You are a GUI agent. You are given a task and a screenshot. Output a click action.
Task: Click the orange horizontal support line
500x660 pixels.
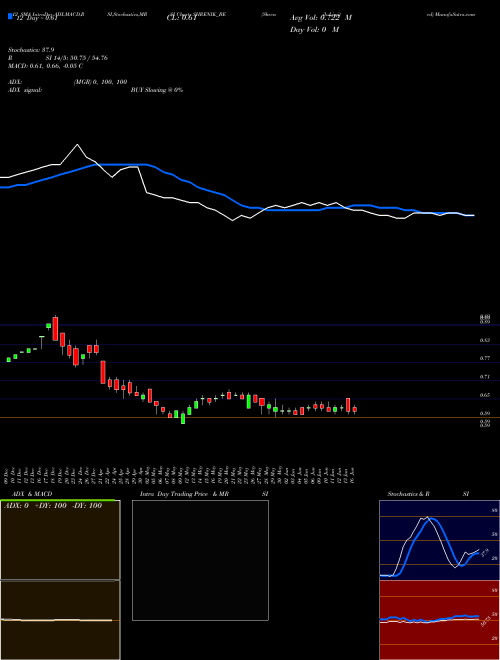coord(250,418)
